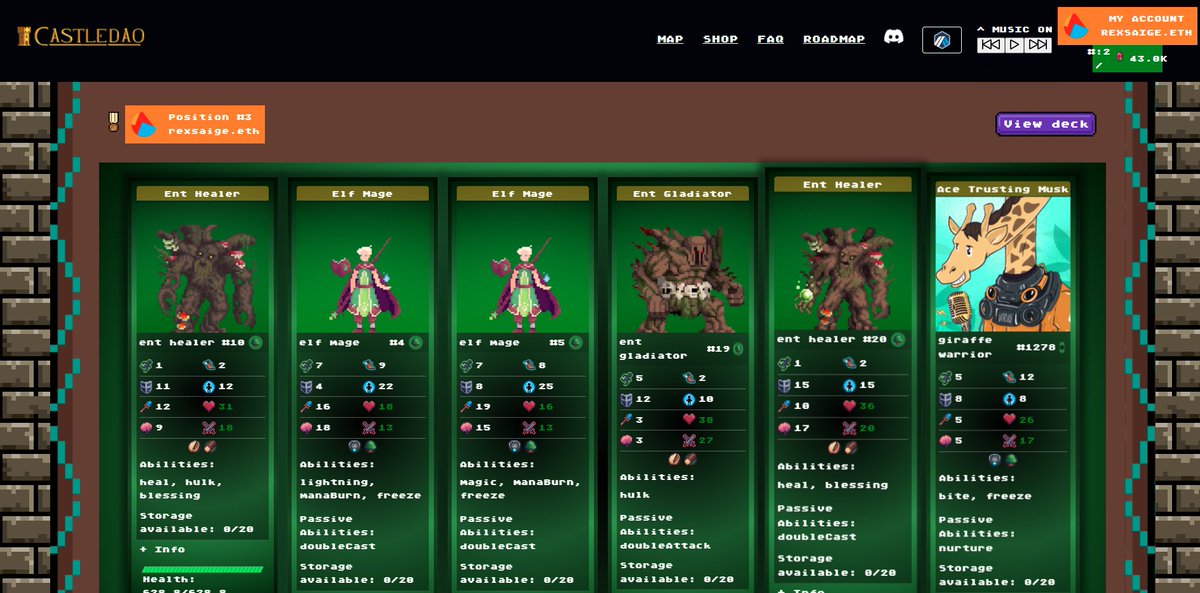Open the Map menu item
The width and height of the screenshot is (1200, 593).
[x=670, y=39]
